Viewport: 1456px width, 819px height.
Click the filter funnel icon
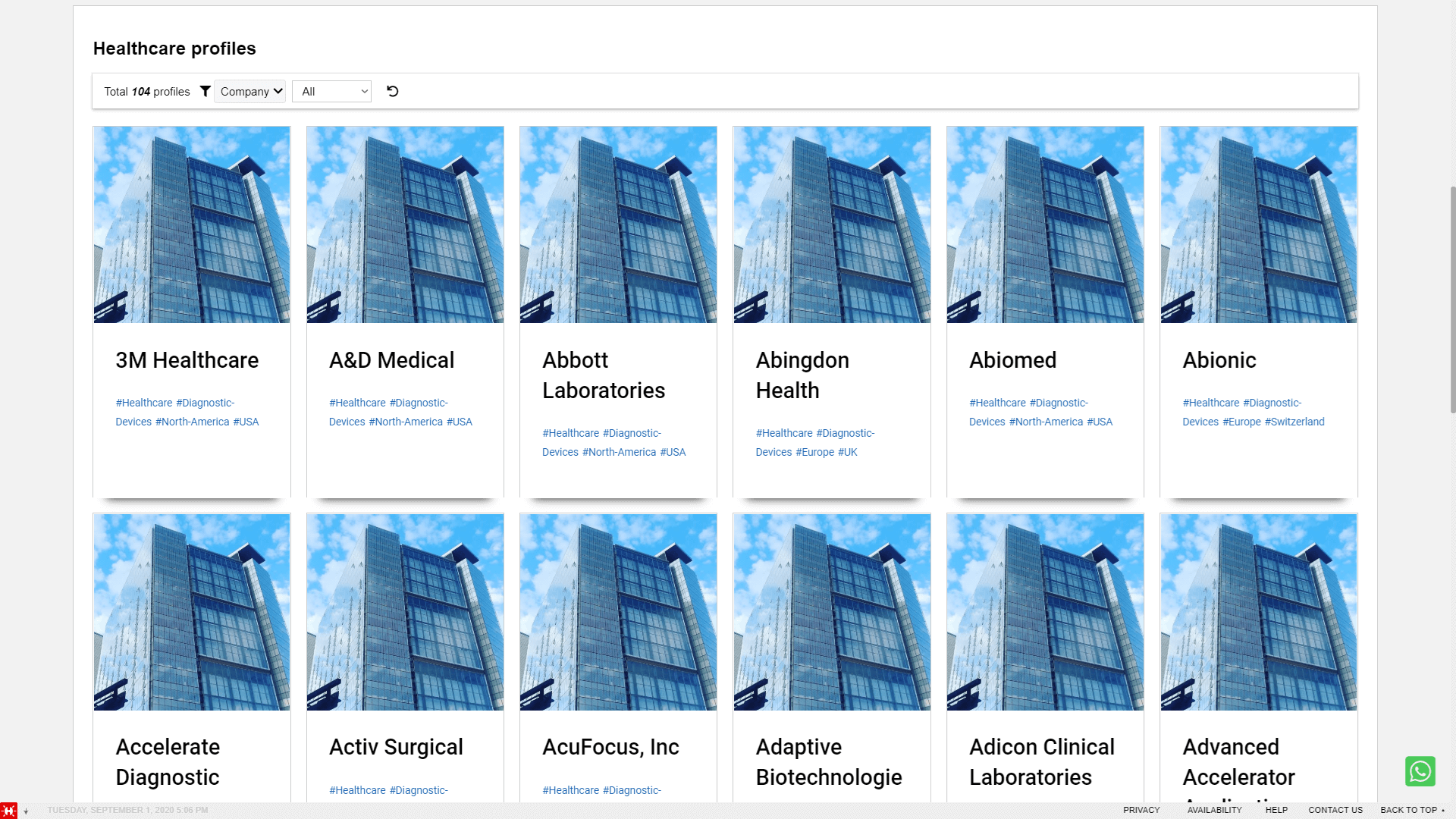tap(205, 91)
